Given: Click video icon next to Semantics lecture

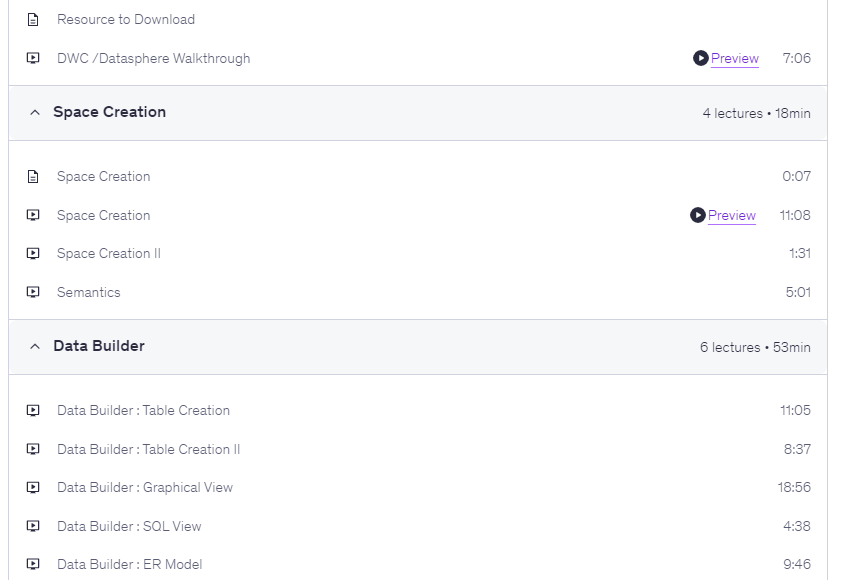Looking at the screenshot, I should [x=33, y=293].
